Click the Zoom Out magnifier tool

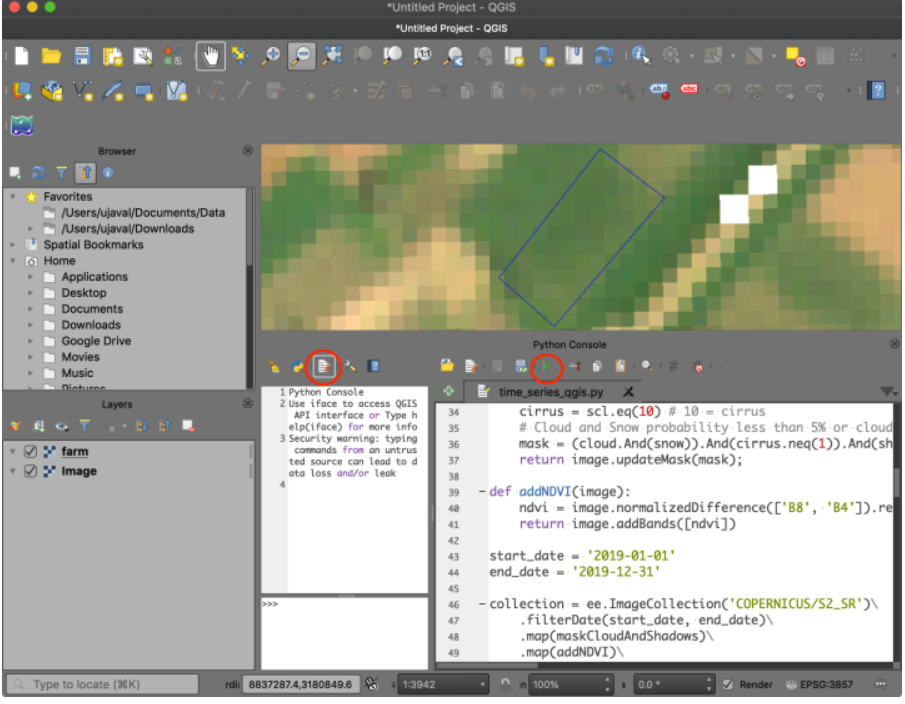(x=301, y=56)
